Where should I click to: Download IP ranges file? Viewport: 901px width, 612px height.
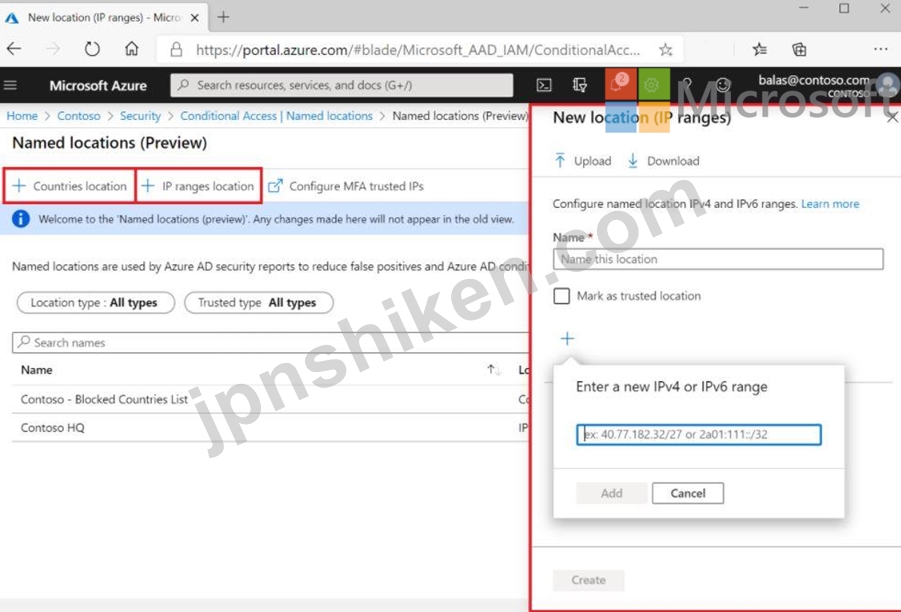[663, 161]
